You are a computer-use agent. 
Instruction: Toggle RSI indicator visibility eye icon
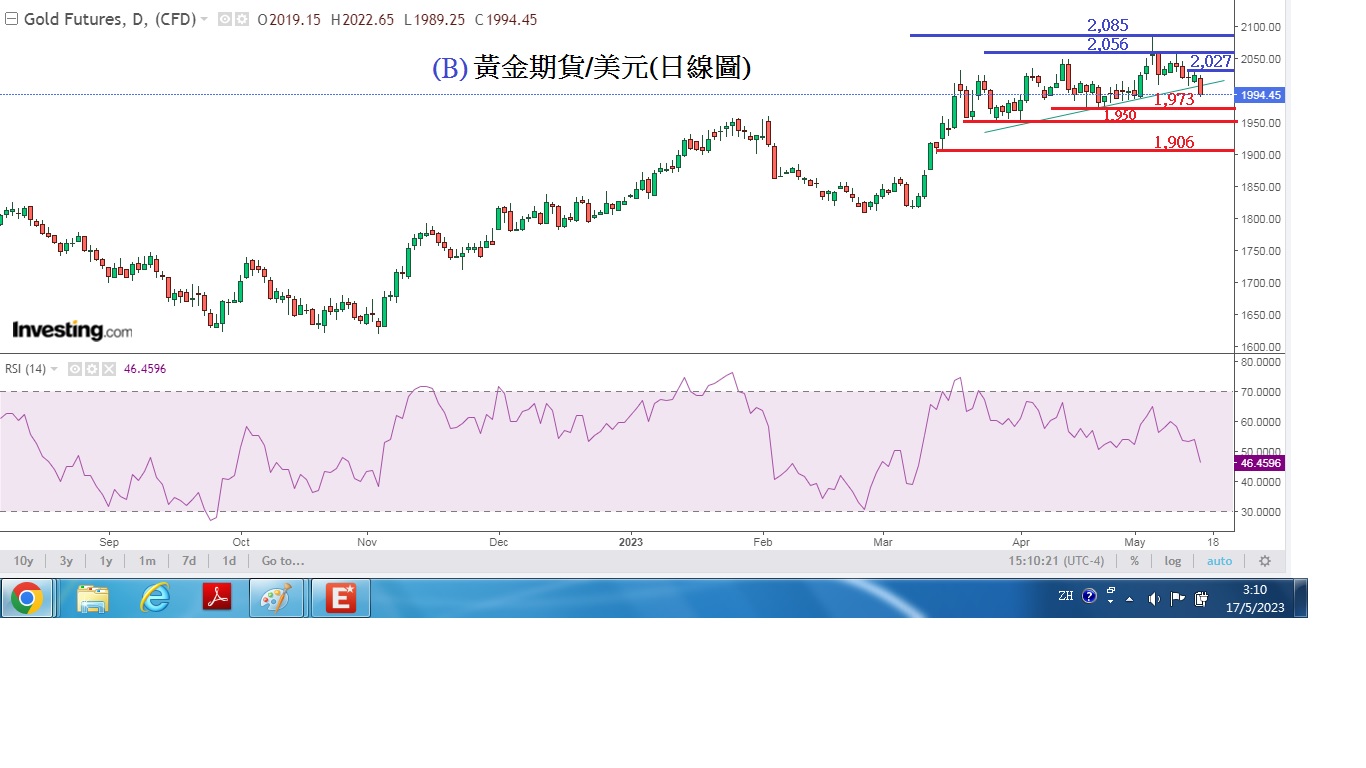(x=75, y=369)
